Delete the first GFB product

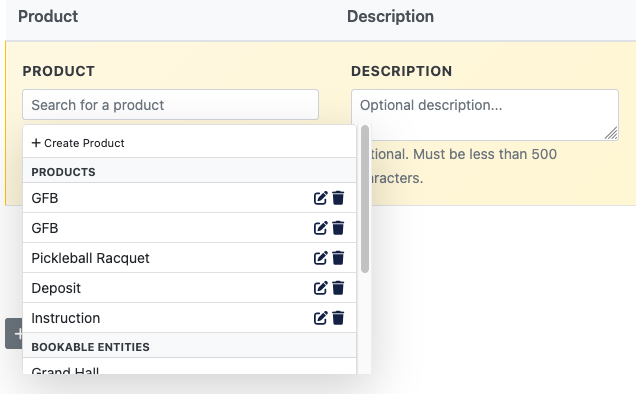tap(338, 198)
